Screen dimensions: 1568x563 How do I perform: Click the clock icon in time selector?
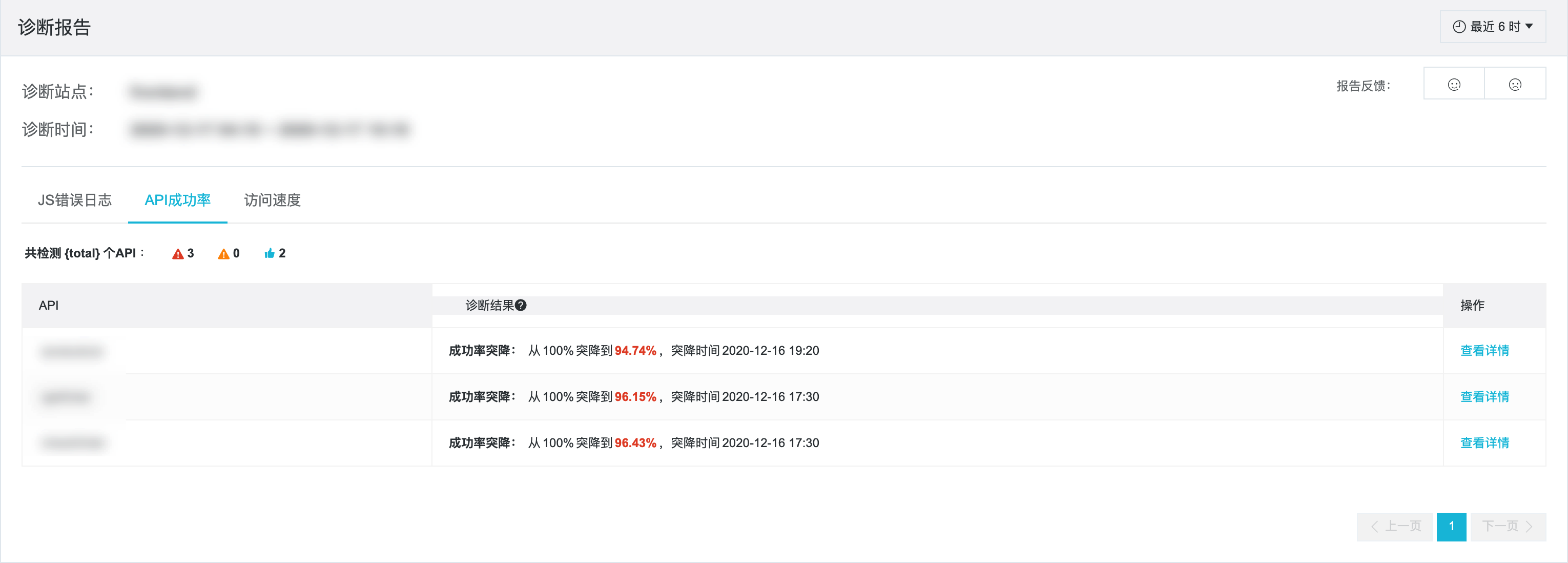coord(1459,26)
